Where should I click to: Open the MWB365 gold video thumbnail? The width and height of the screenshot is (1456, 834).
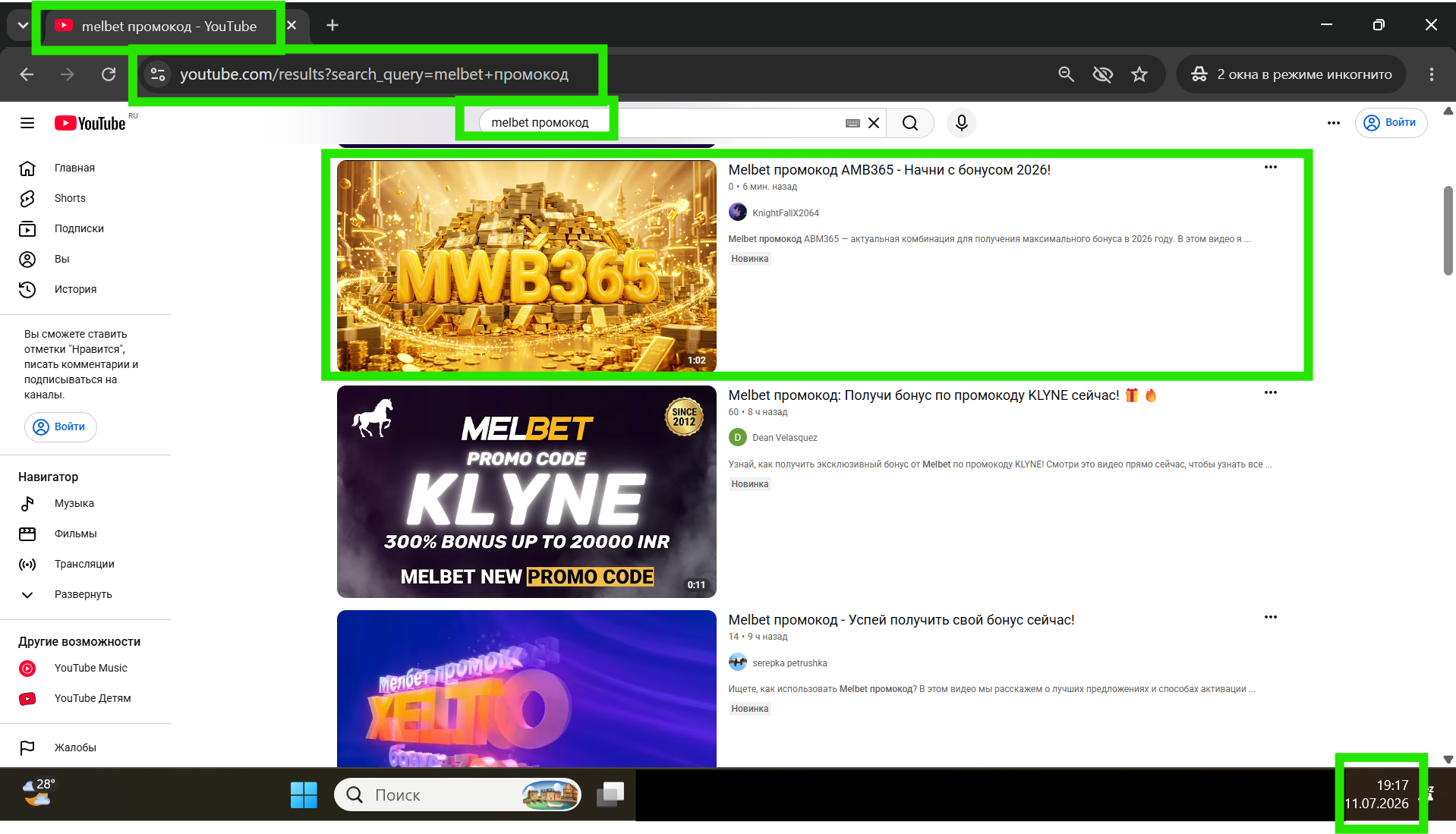(x=527, y=266)
